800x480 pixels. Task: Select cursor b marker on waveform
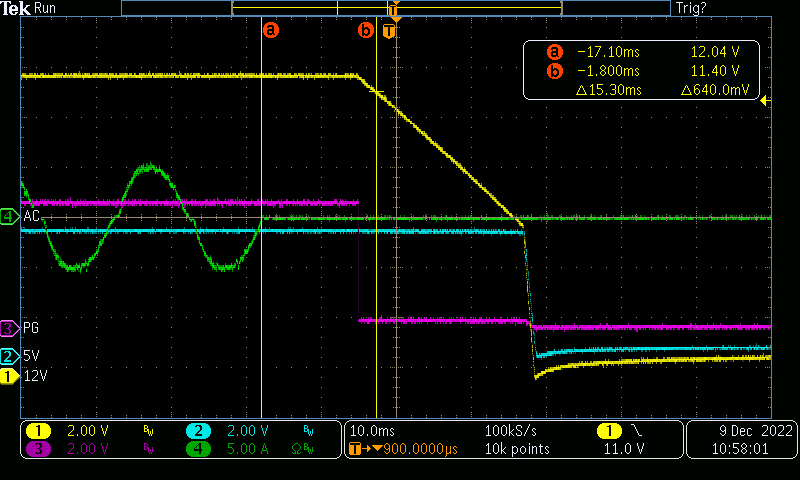tap(365, 30)
